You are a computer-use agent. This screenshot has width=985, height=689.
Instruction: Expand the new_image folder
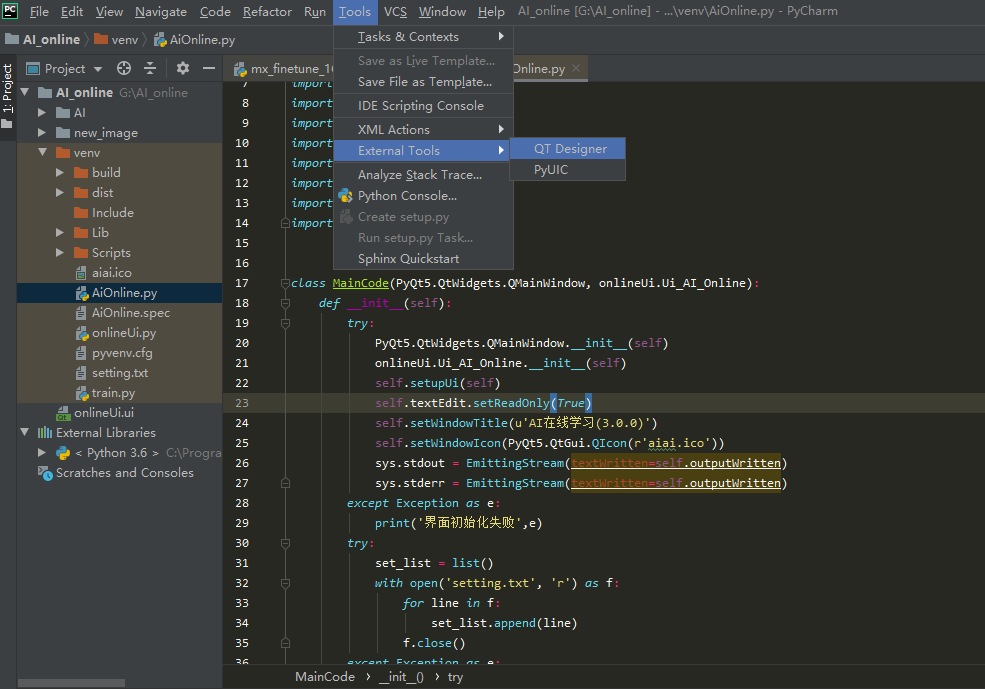(42, 133)
